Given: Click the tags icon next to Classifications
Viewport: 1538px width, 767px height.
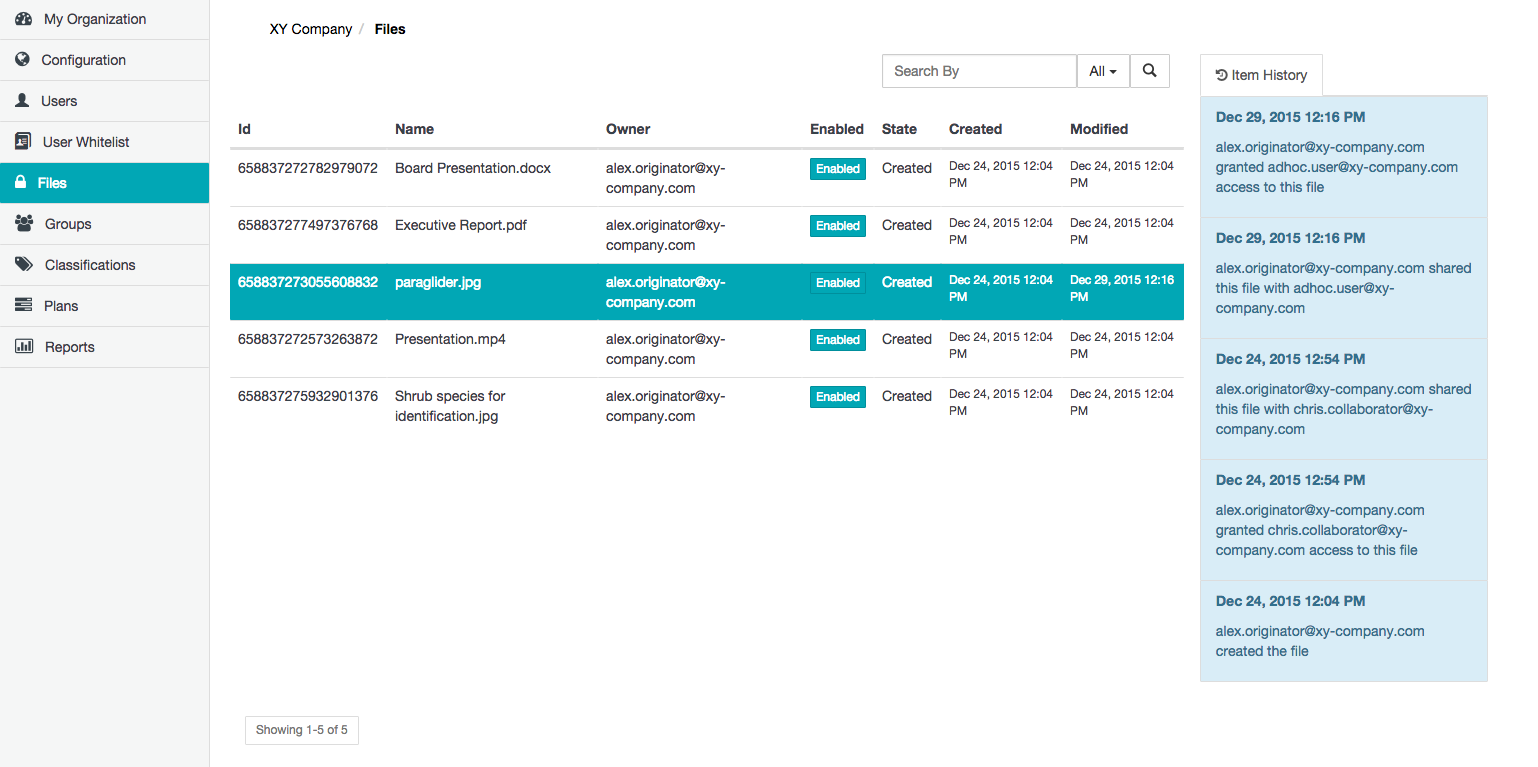Looking at the screenshot, I should [x=24, y=265].
